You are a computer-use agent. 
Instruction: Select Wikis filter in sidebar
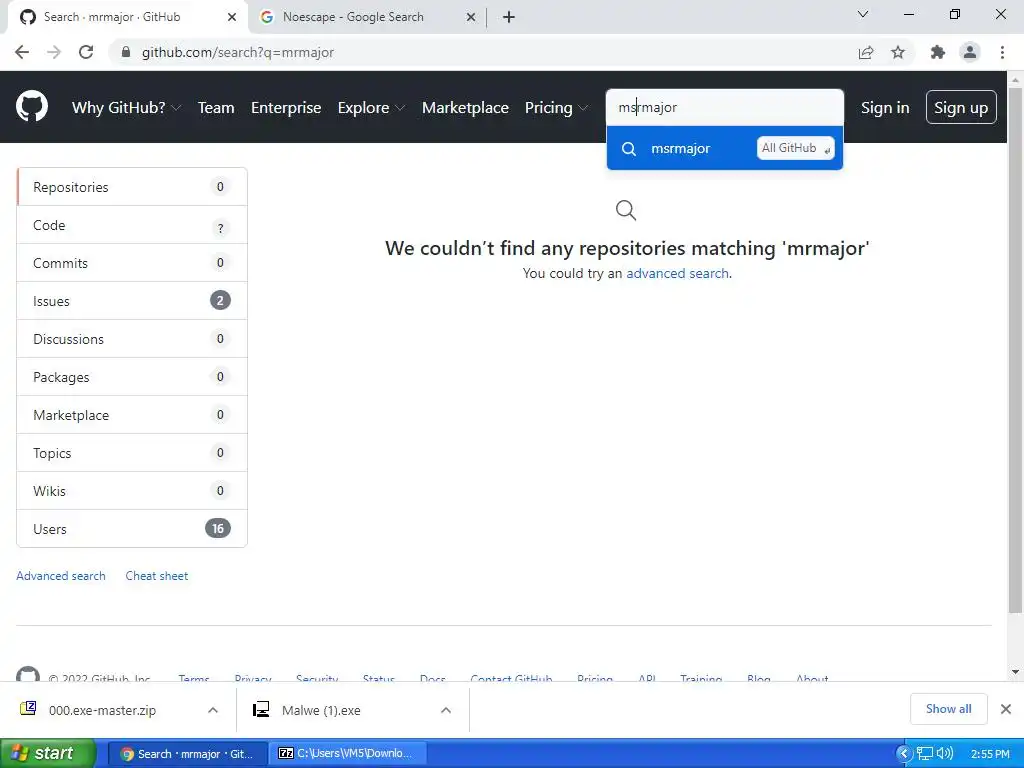click(132, 490)
